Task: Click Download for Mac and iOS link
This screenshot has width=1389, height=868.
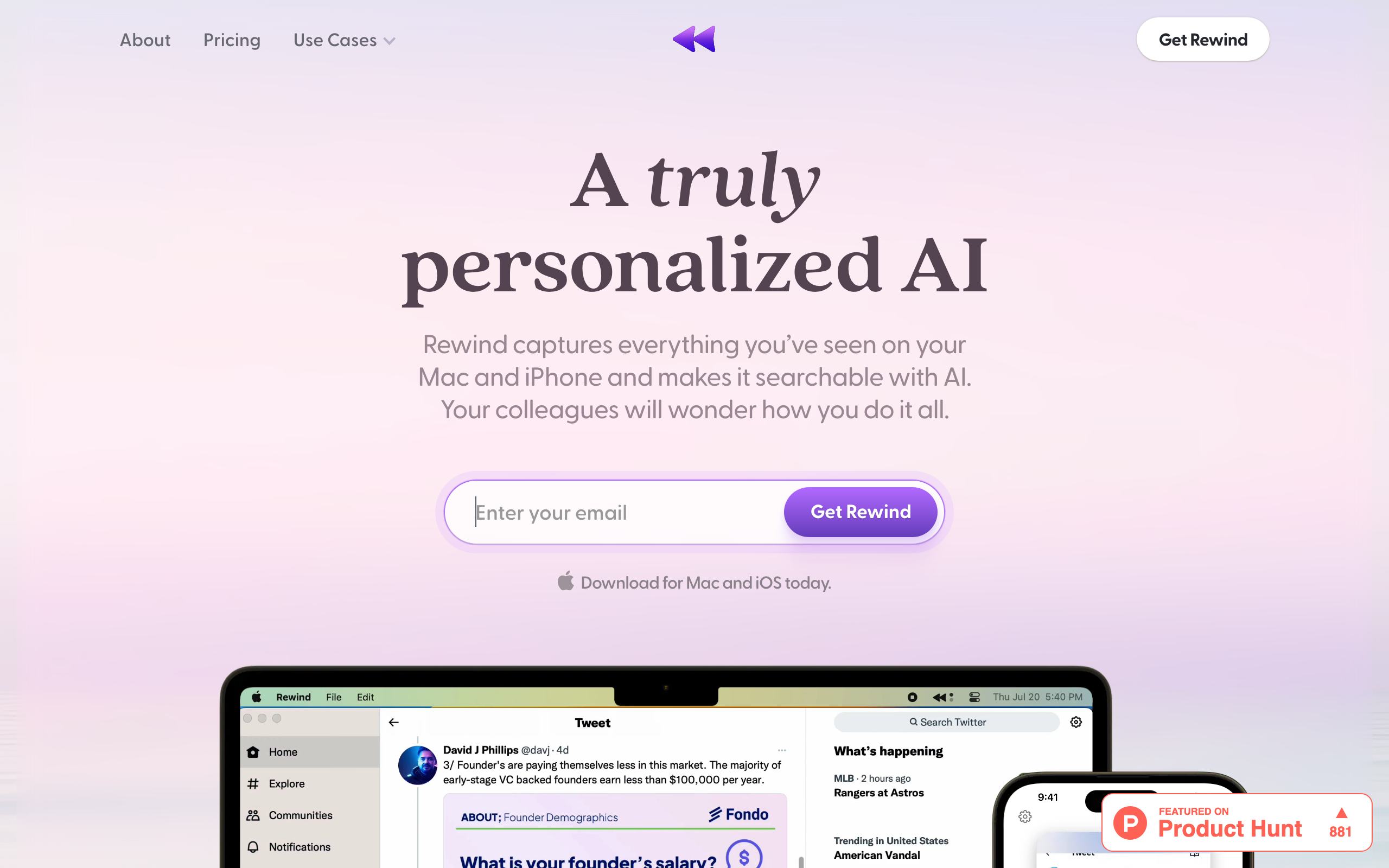Action: coord(694,582)
